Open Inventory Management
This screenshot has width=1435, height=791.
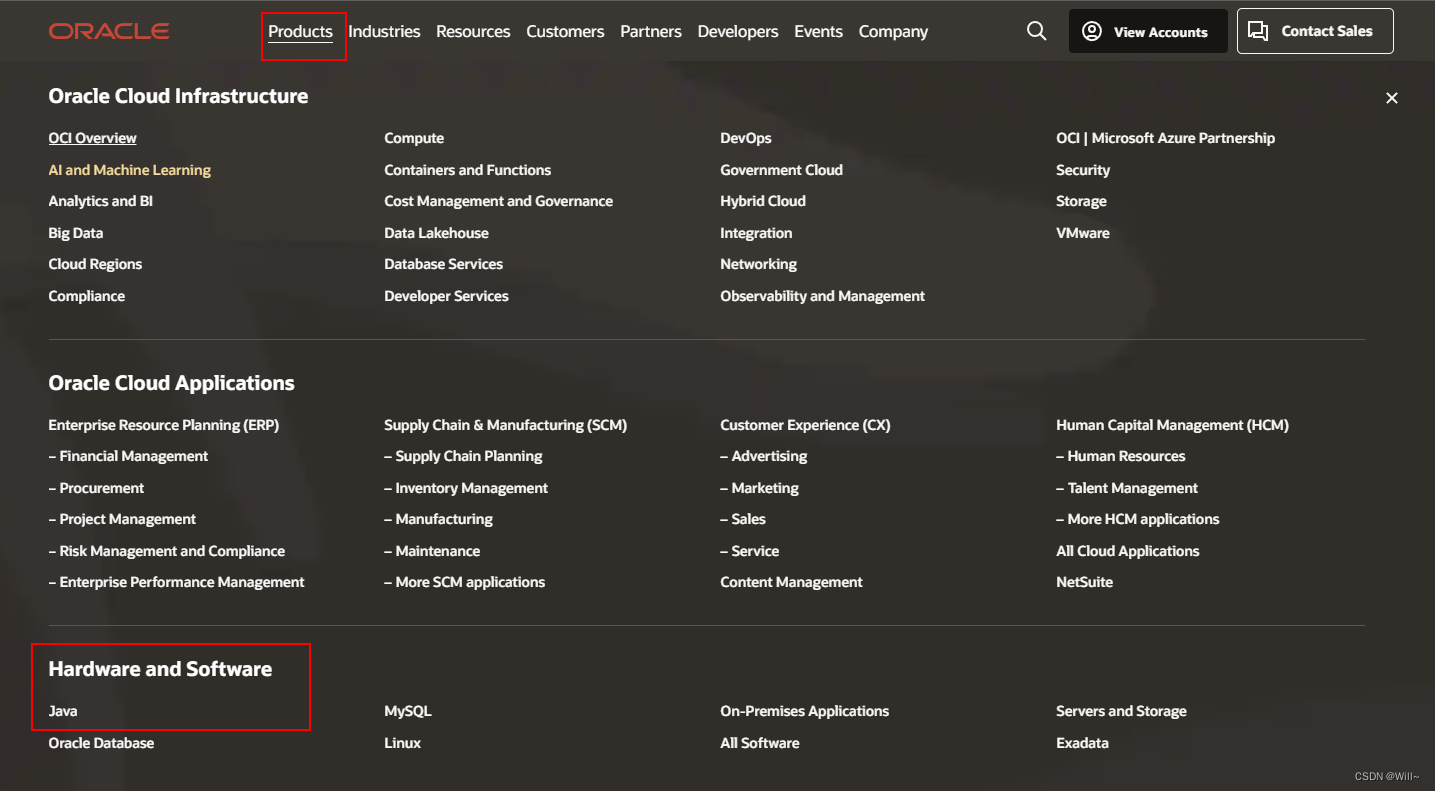pyautogui.click(x=466, y=488)
